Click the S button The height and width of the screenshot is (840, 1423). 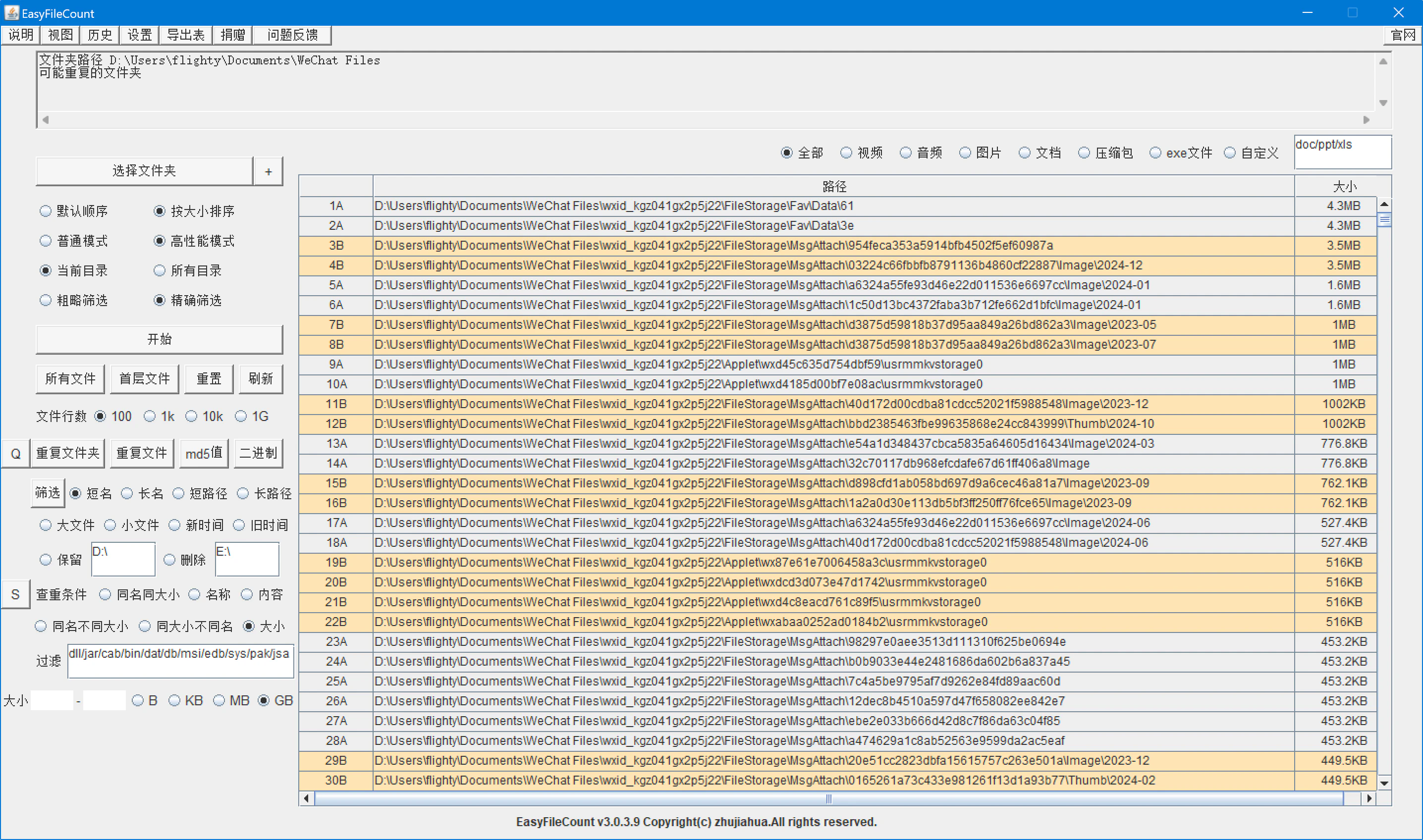[15, 594]
